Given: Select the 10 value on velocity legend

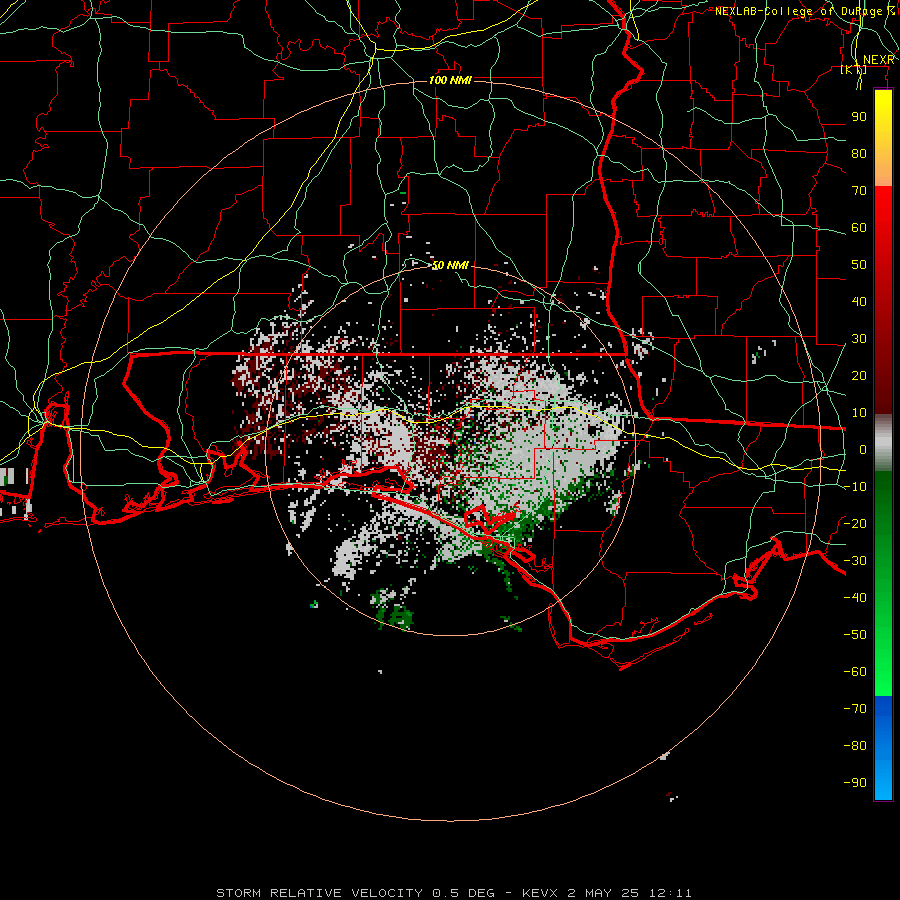Looking at the screenshot, I should [x=859, y=413].
